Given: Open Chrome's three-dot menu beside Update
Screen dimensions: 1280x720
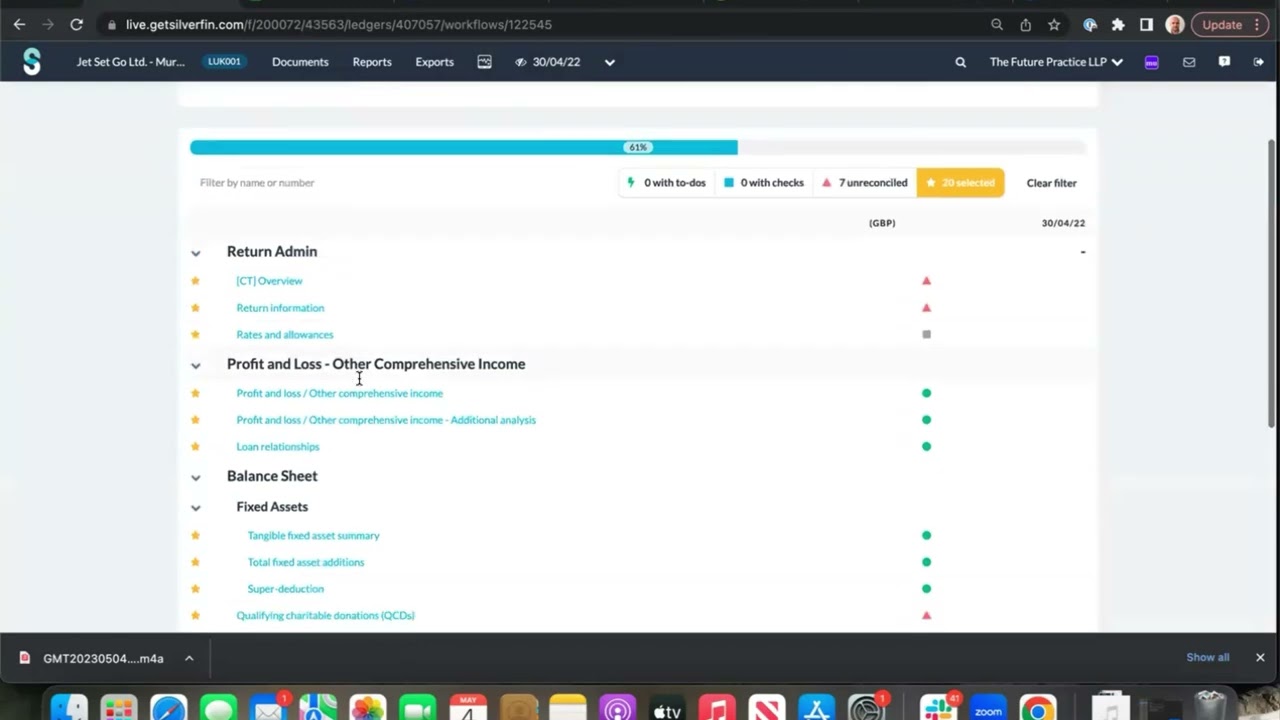Looking at the screenshot, I should click(1257, 24).
